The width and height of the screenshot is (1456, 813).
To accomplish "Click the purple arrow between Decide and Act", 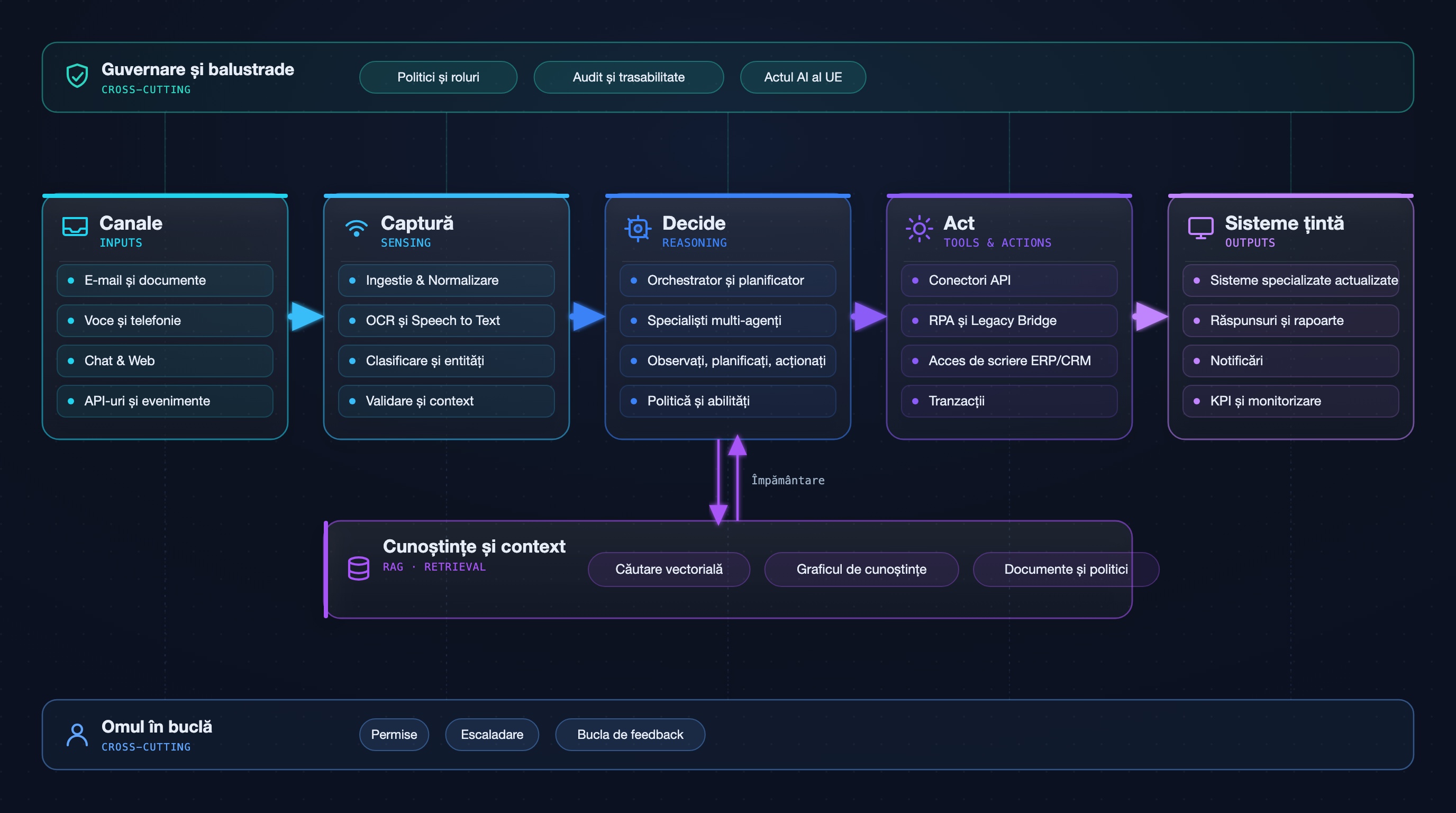I will click(x=869, y=316).
